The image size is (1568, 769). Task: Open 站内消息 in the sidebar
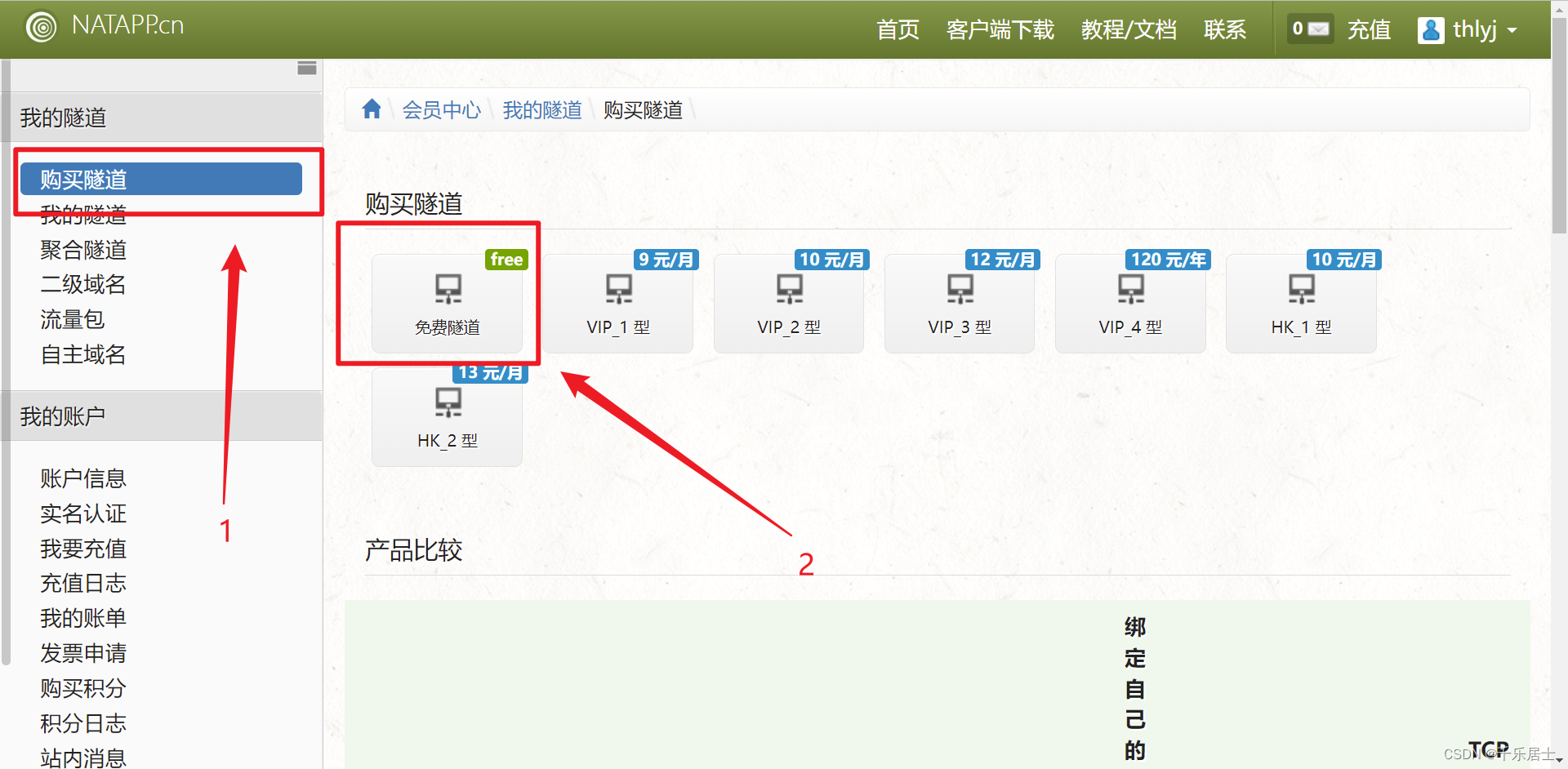(83, 758)
